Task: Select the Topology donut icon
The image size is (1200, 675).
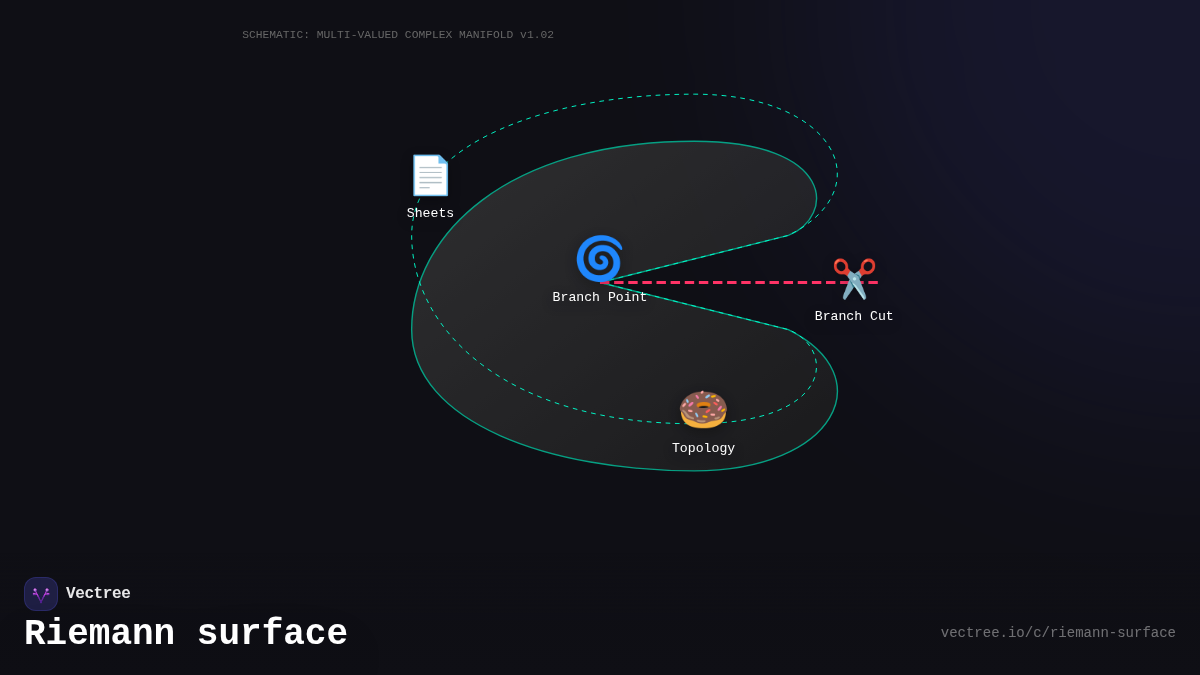Action: pyautogui.click(x=703, y=410)
